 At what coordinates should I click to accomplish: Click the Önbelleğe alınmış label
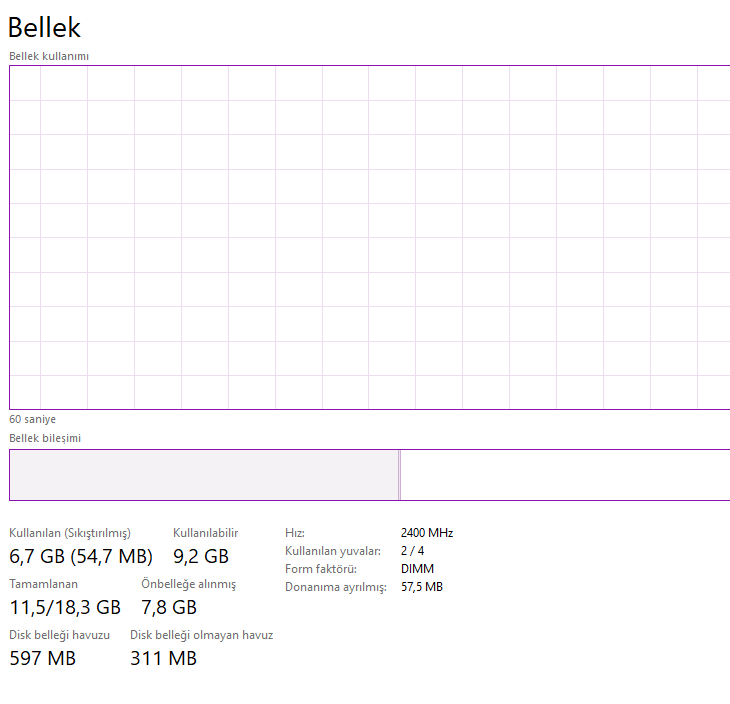[188, 584]
